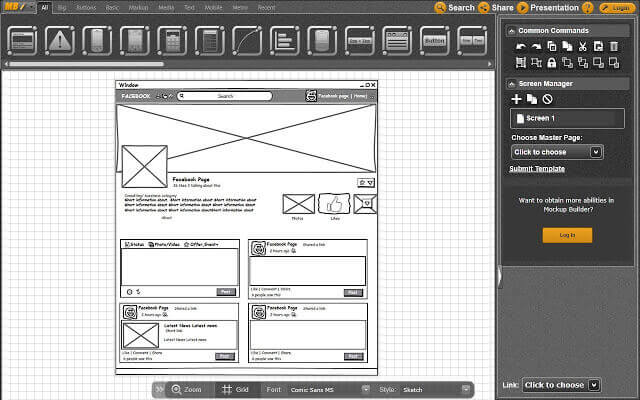Screen dimensions: 640x400
Task: Click the widget palette horizontal scrollbar
Action: [87, 64]
